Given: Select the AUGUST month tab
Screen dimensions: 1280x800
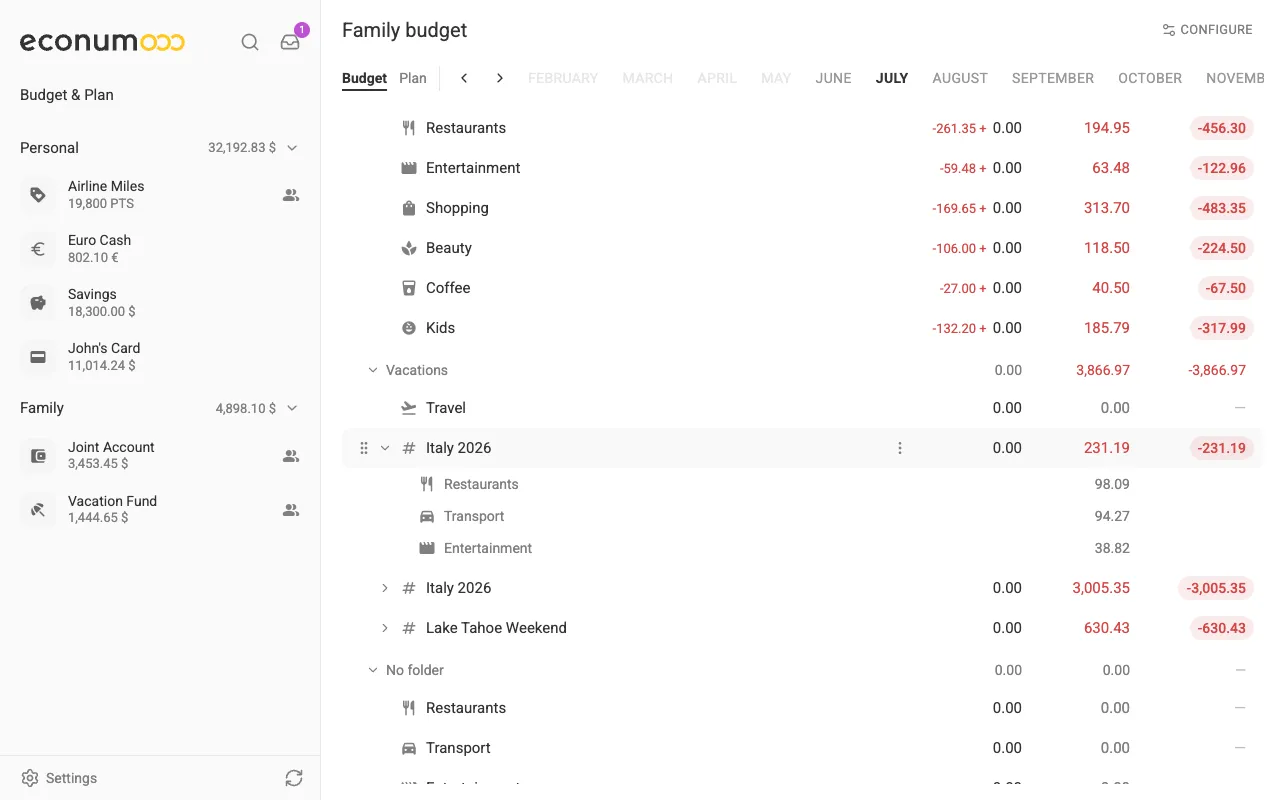Looking at the screenshot, I should (x=960, y=78).
